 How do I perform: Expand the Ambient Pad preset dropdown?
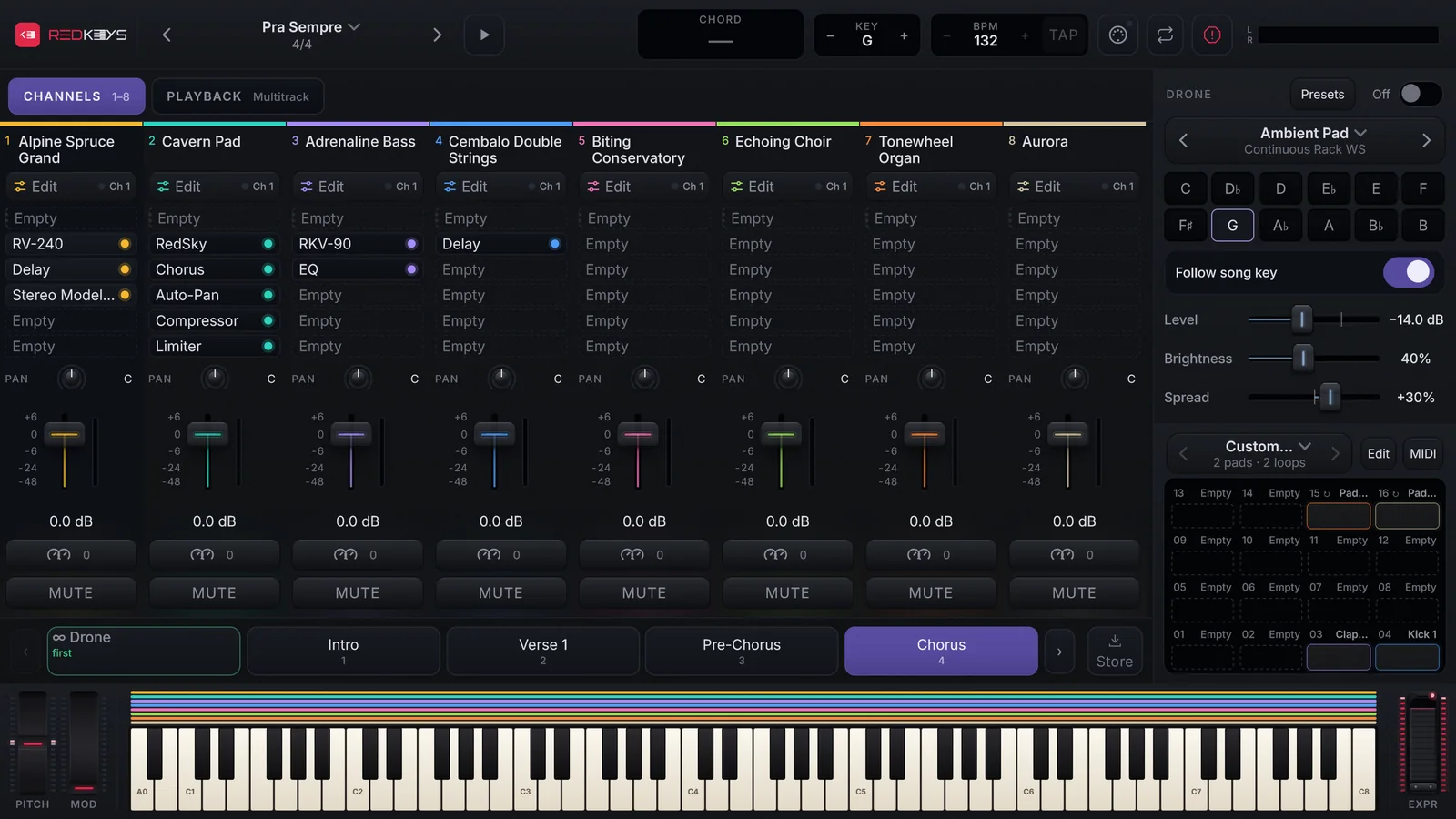pos(1313,133)
